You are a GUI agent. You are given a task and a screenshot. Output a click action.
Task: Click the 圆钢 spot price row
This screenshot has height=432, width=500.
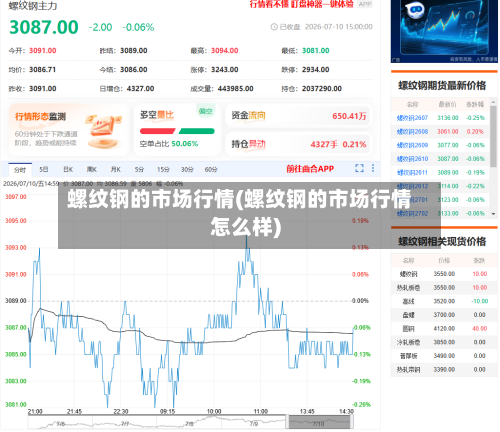pos(444,328)
